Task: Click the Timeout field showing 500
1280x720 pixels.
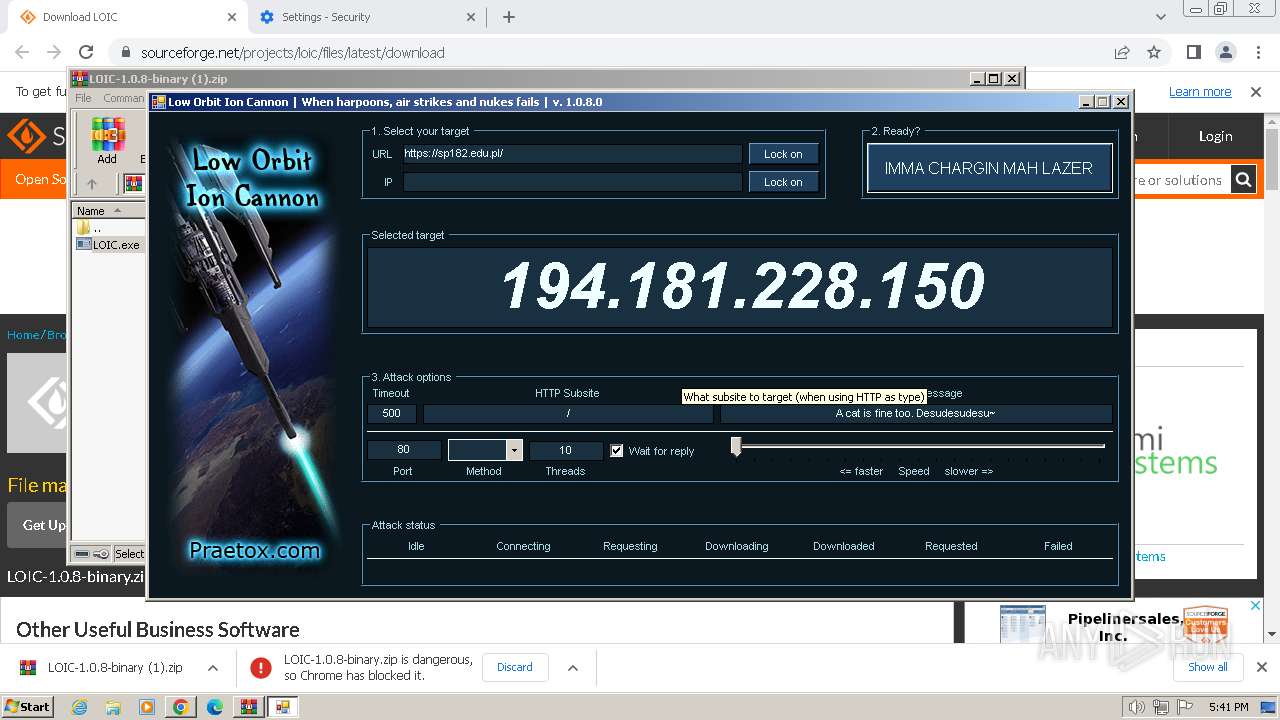Action: tap(392, 413)
